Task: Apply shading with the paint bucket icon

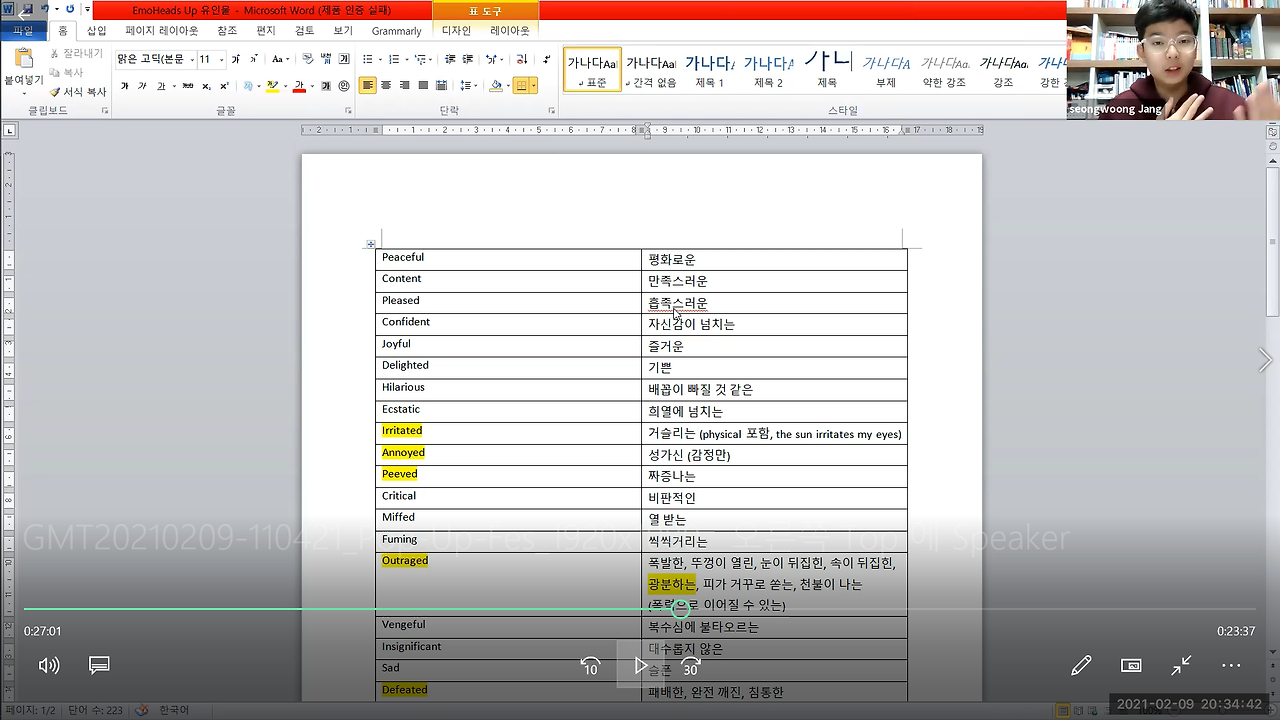Action: [495, 85]
